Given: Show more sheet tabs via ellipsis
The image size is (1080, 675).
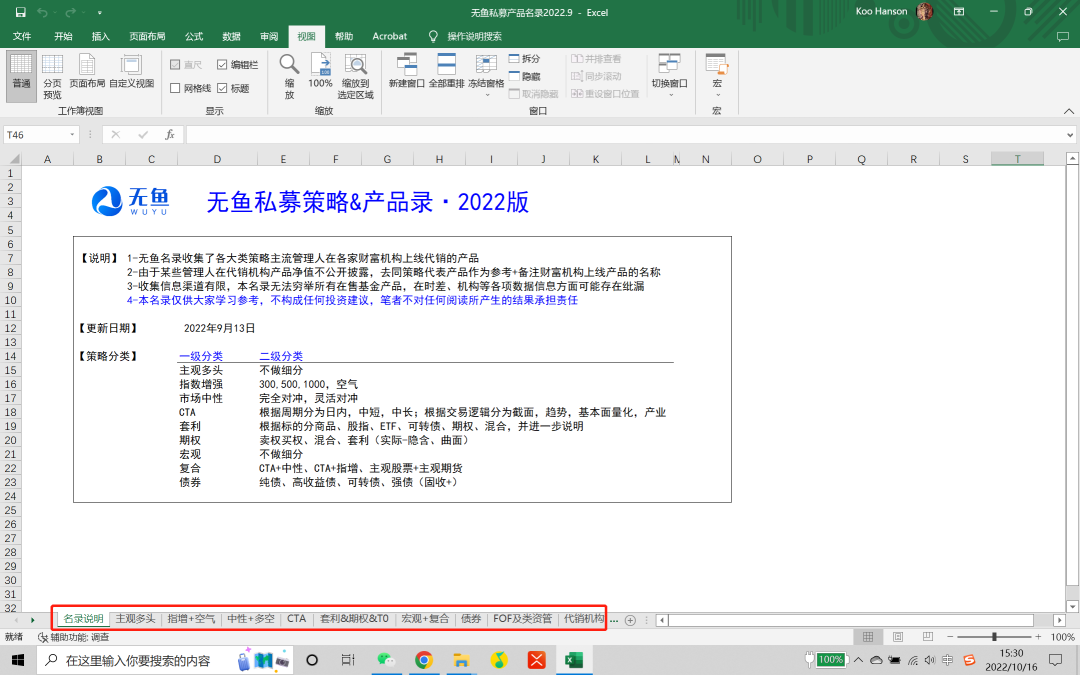Looking at the screenshot, I should click(614, 619).
